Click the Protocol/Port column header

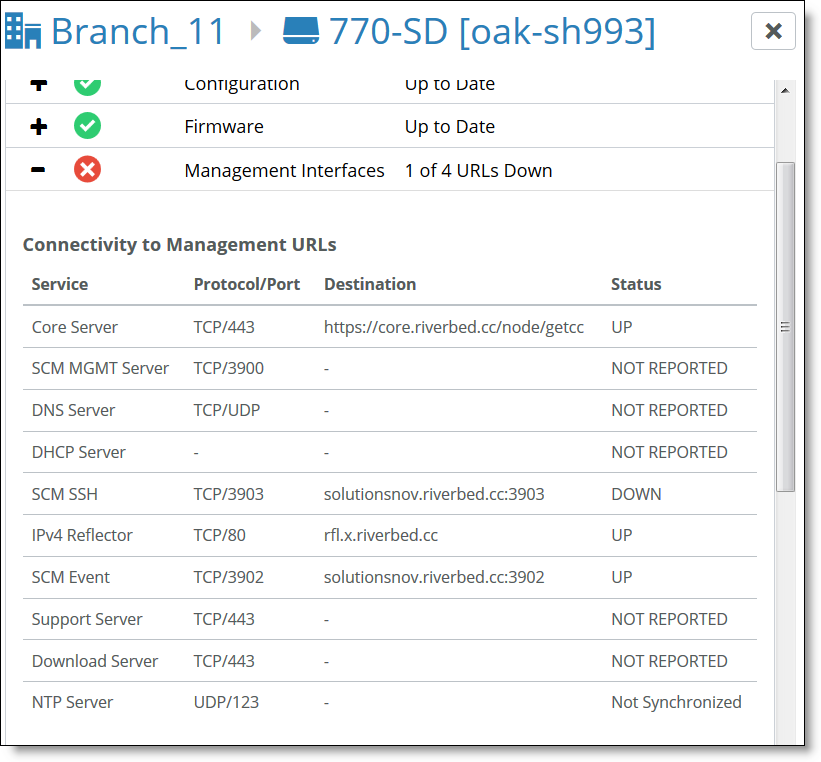pos(247,284)
